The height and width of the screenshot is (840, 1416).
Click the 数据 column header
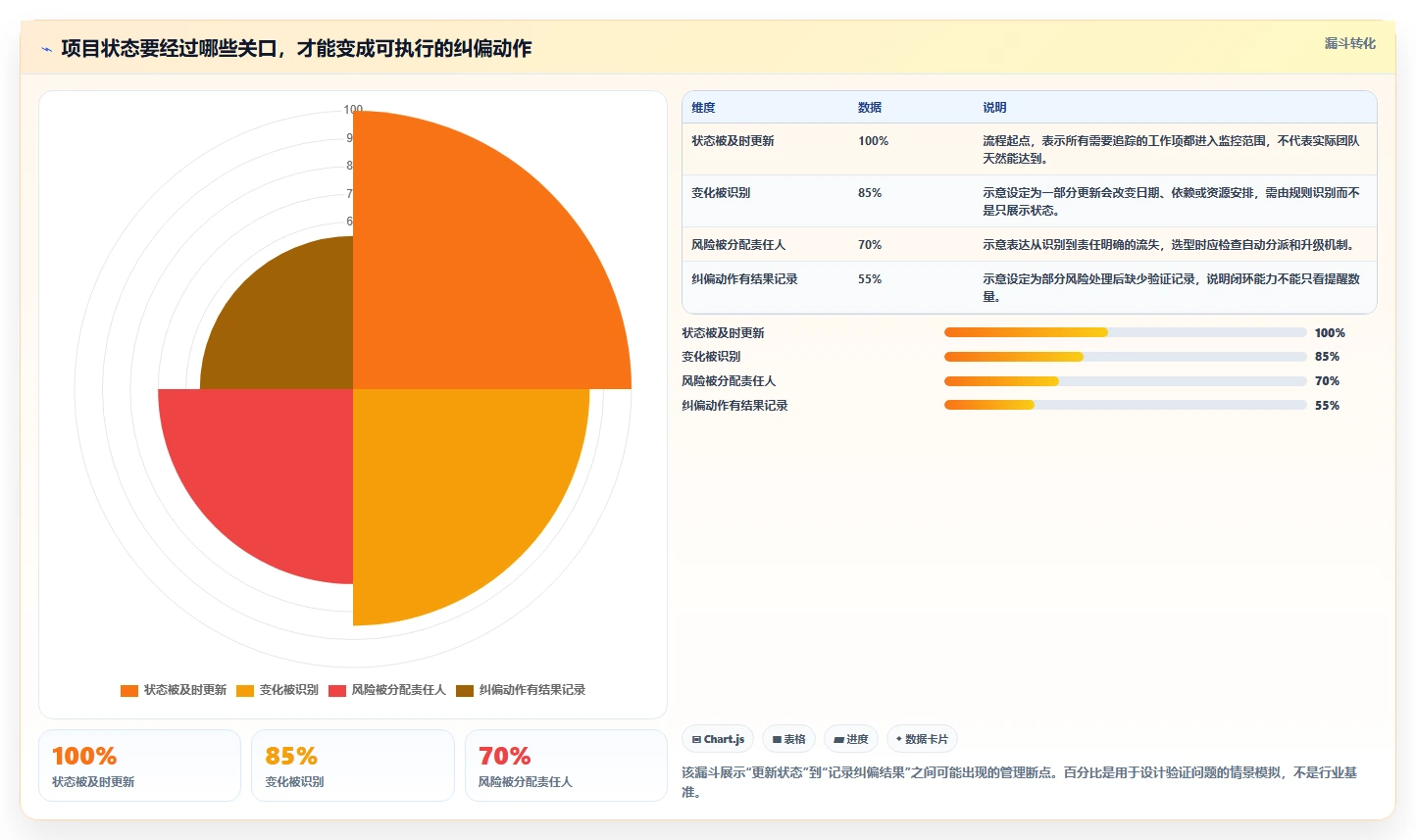870,108
